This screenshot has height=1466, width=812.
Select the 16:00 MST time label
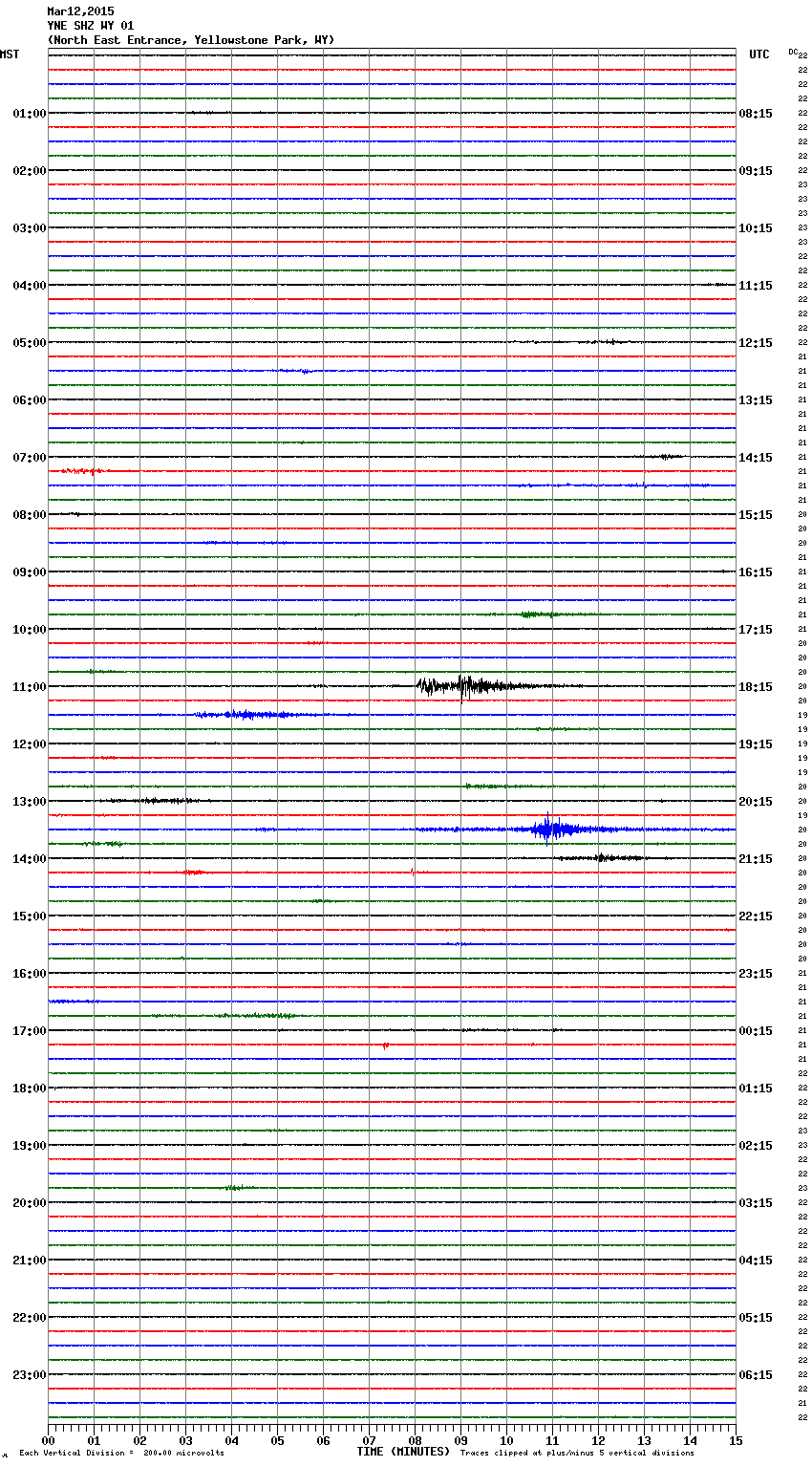coord(29,974)
